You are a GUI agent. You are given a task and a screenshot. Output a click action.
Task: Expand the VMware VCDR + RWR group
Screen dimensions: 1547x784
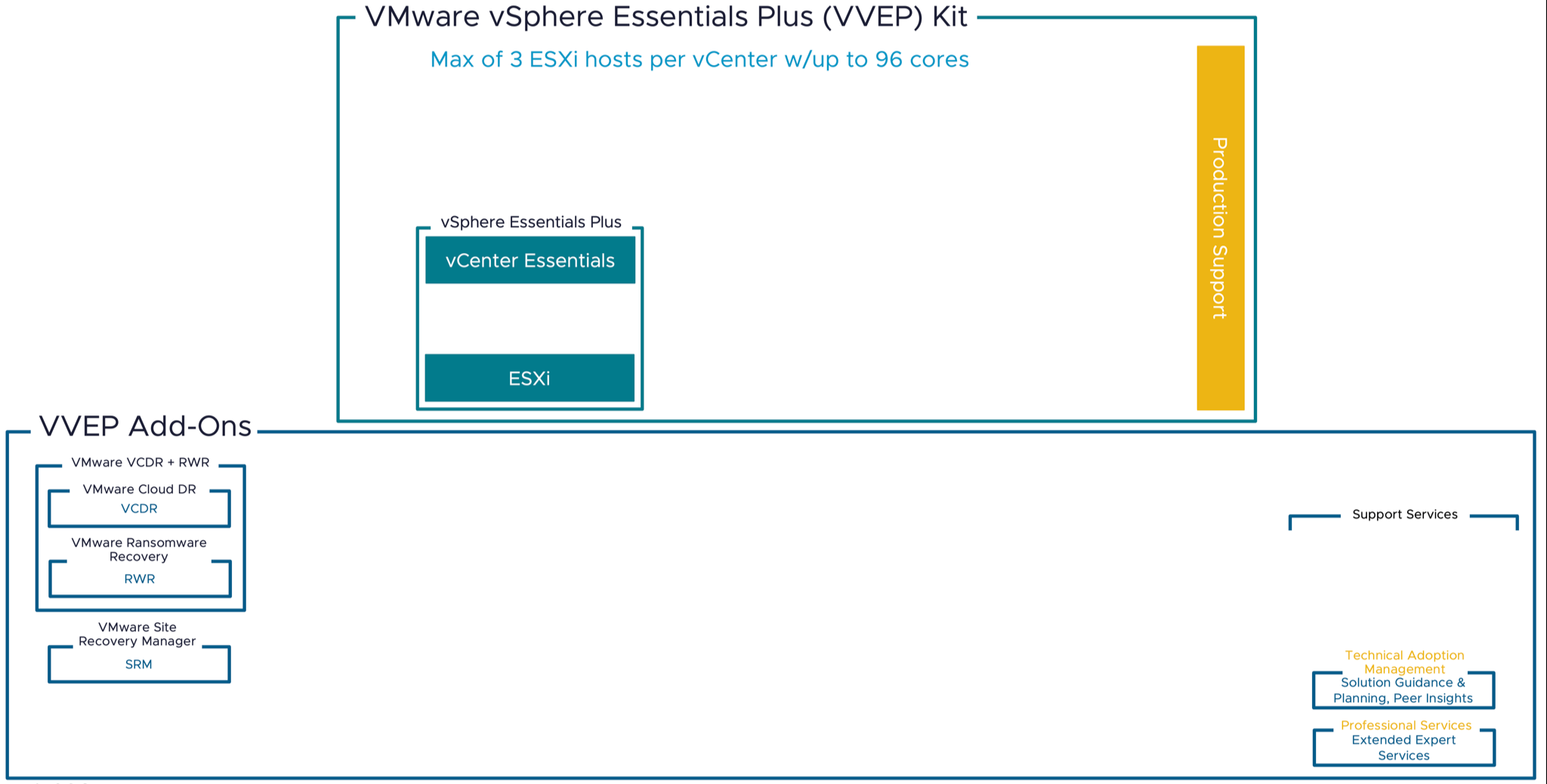[x=140, y=462]
